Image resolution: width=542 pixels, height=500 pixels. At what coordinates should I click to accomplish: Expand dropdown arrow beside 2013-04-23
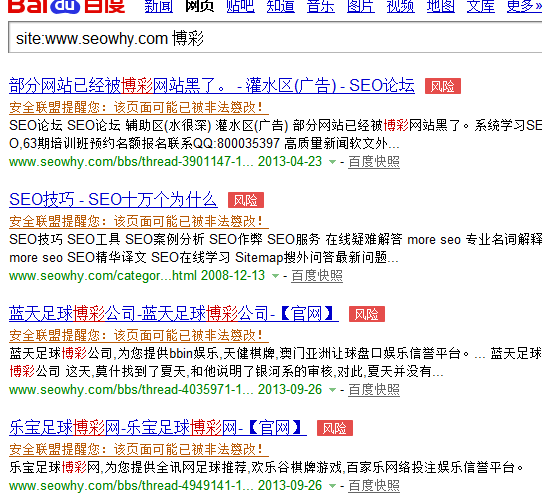coord(332,162)
